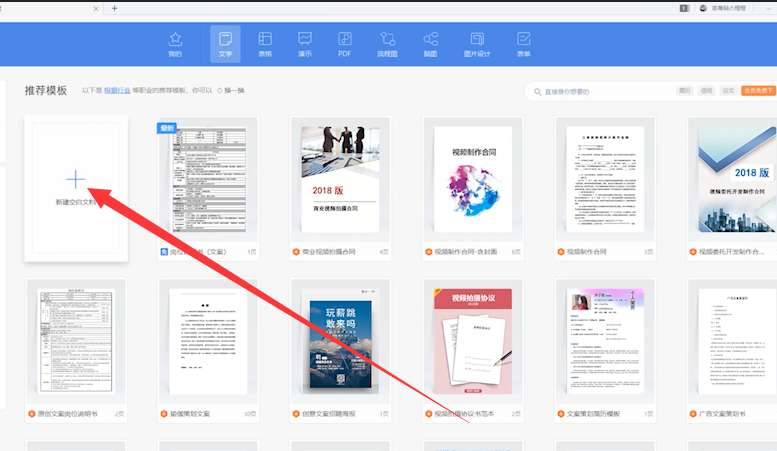Click the orange button beside the search box
This screenshot has height=451, width=777.
[758, 91]
